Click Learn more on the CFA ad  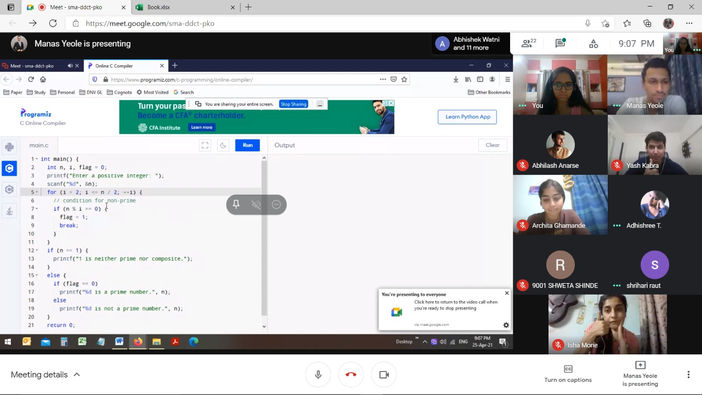(201, 128)
